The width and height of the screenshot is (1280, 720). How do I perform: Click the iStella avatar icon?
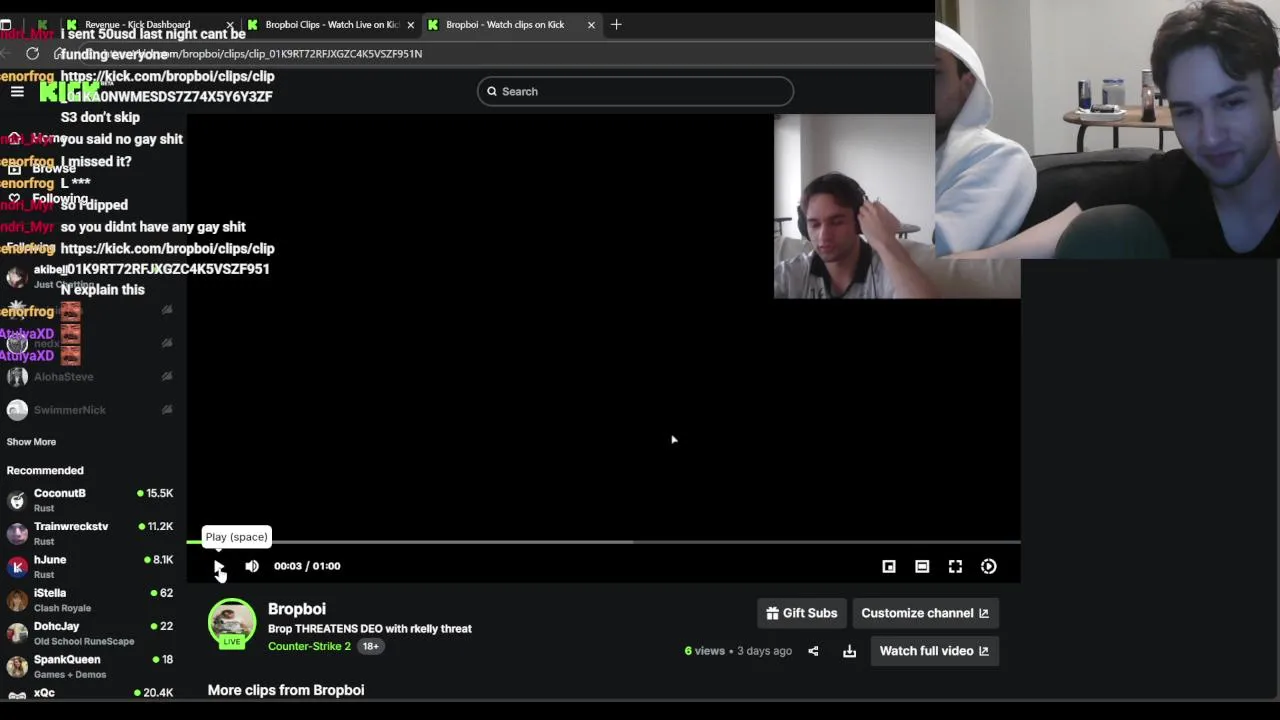17,600
